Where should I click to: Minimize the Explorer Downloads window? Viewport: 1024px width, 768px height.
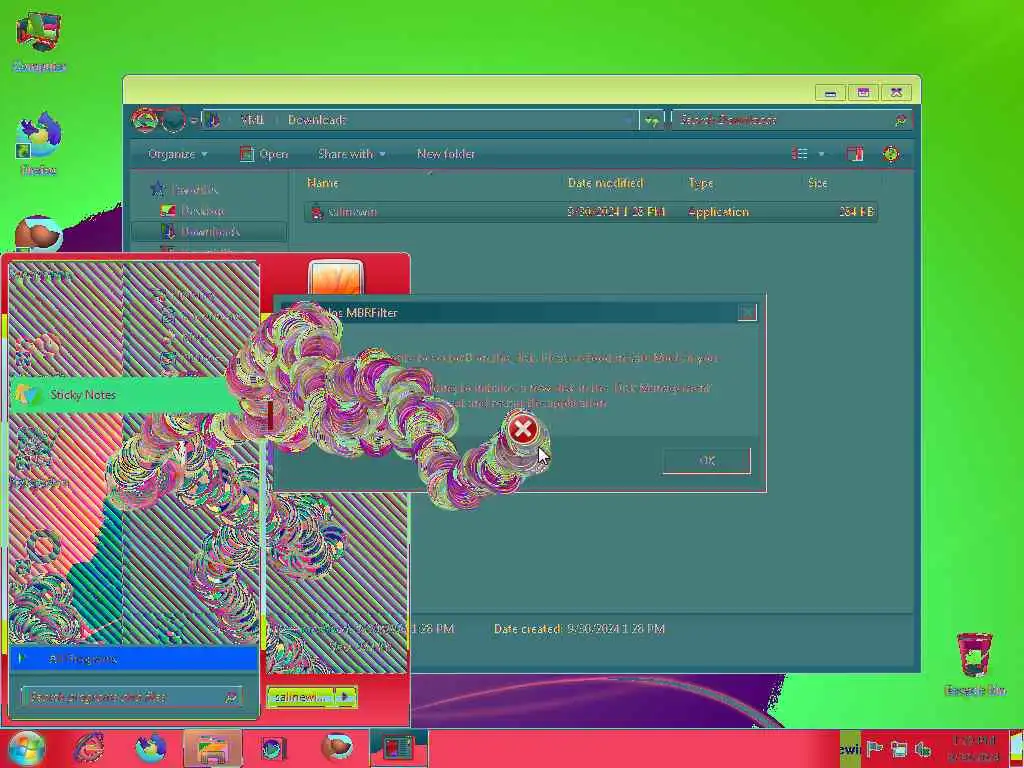click(x=830, y=93)
